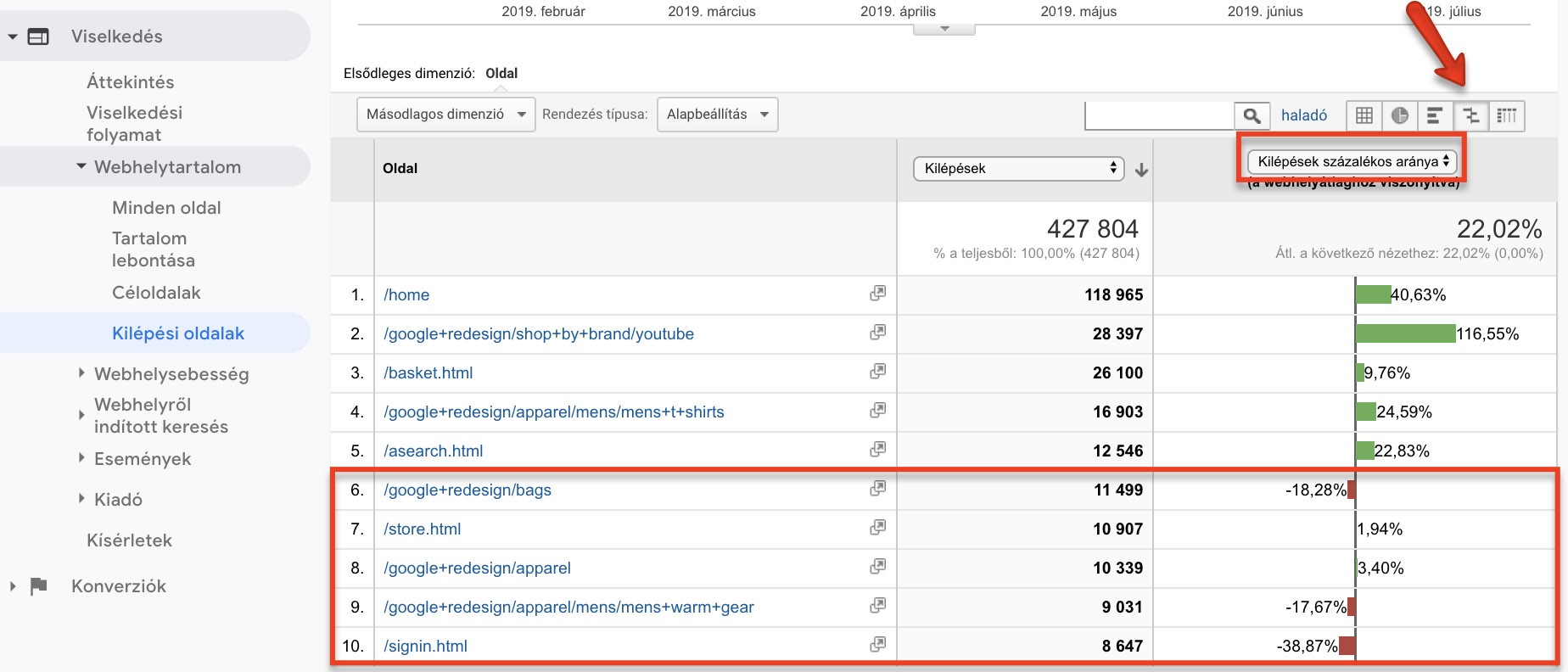Open /google+redesign/shop+by+brand/youtube link
1568x672 pixels.
(539, 333)
